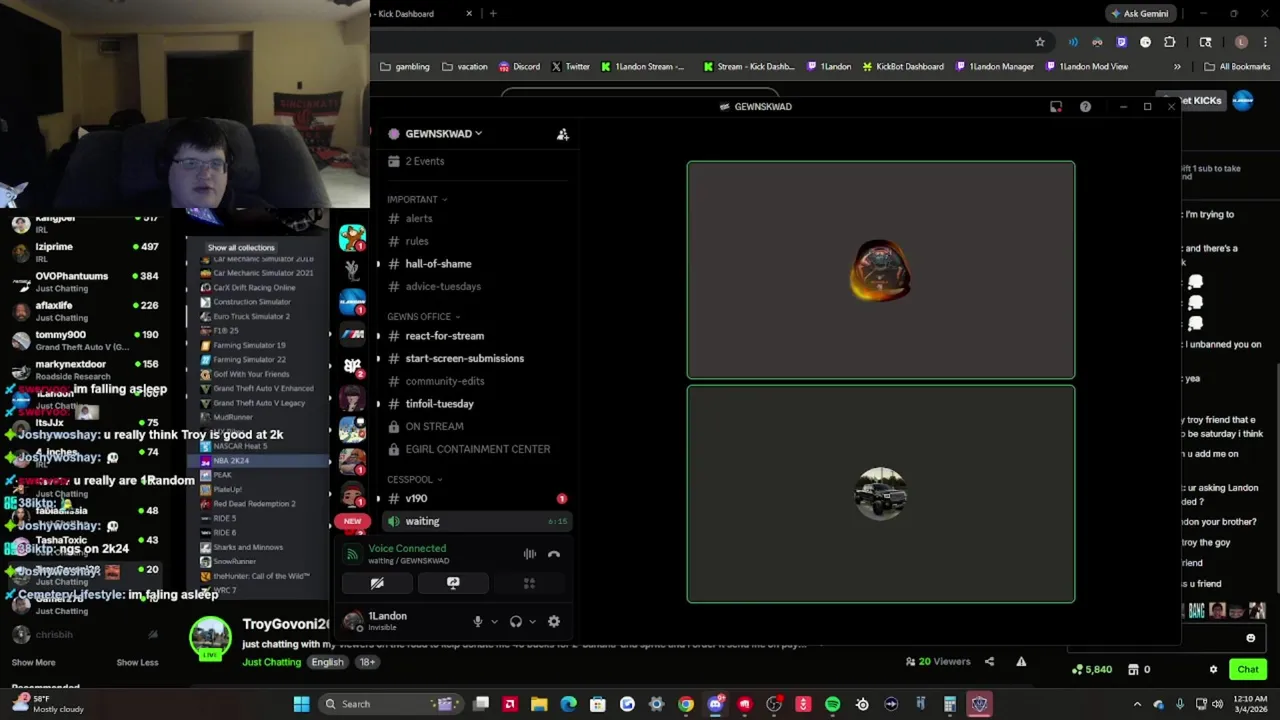1280x720 pixels.
Task: Toggle noise suppression waveform icon
Action: click(530, 554)
